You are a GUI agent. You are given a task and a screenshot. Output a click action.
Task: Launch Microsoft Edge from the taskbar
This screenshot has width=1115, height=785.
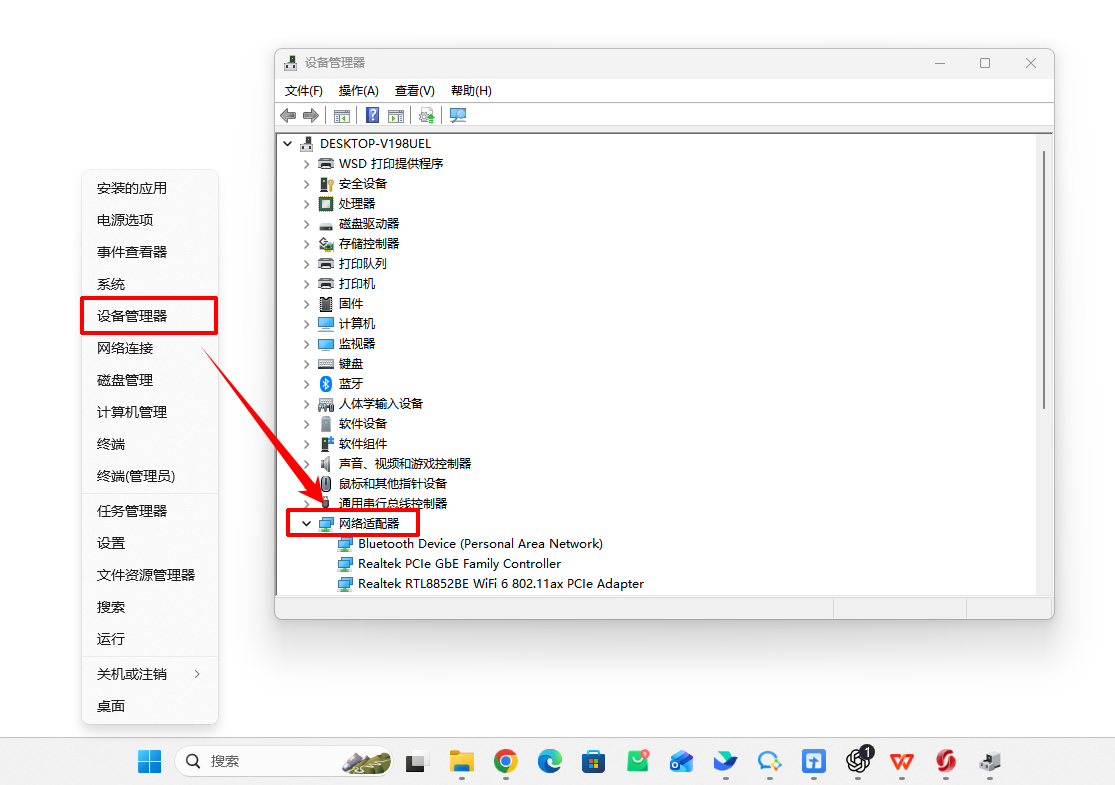(x=550, y=762)
